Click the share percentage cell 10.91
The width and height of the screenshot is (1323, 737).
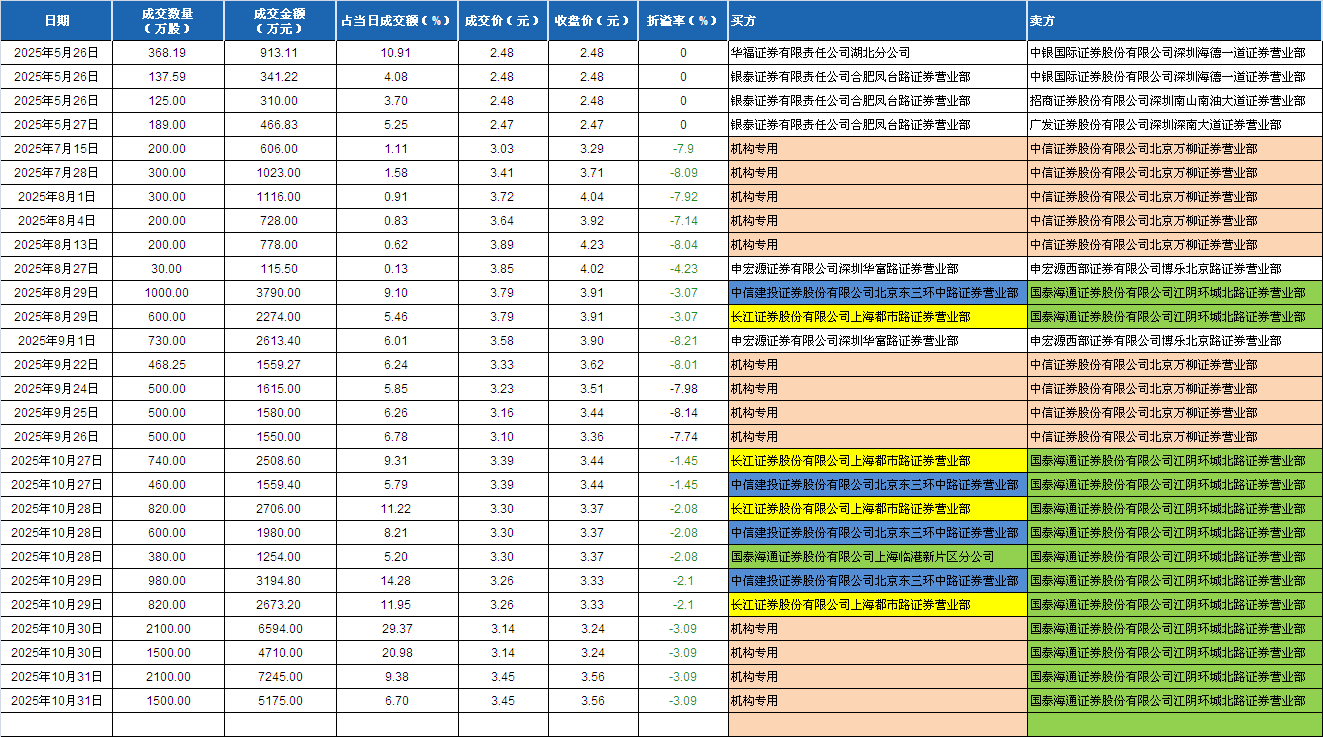pyautogui.click(x=397, y=52)
